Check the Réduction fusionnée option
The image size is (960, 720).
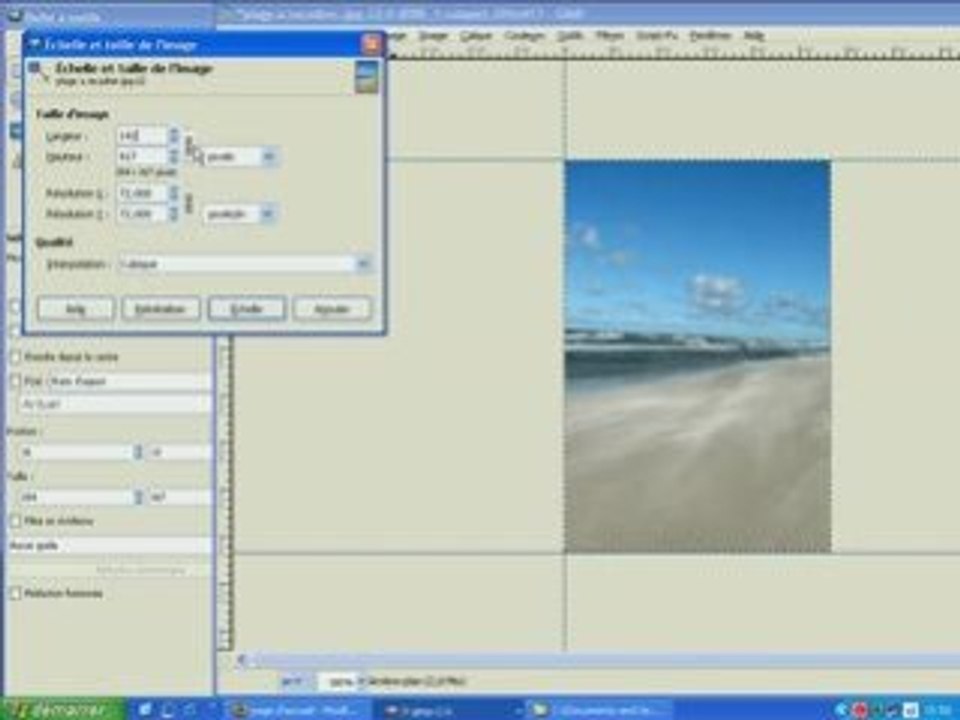16,593
